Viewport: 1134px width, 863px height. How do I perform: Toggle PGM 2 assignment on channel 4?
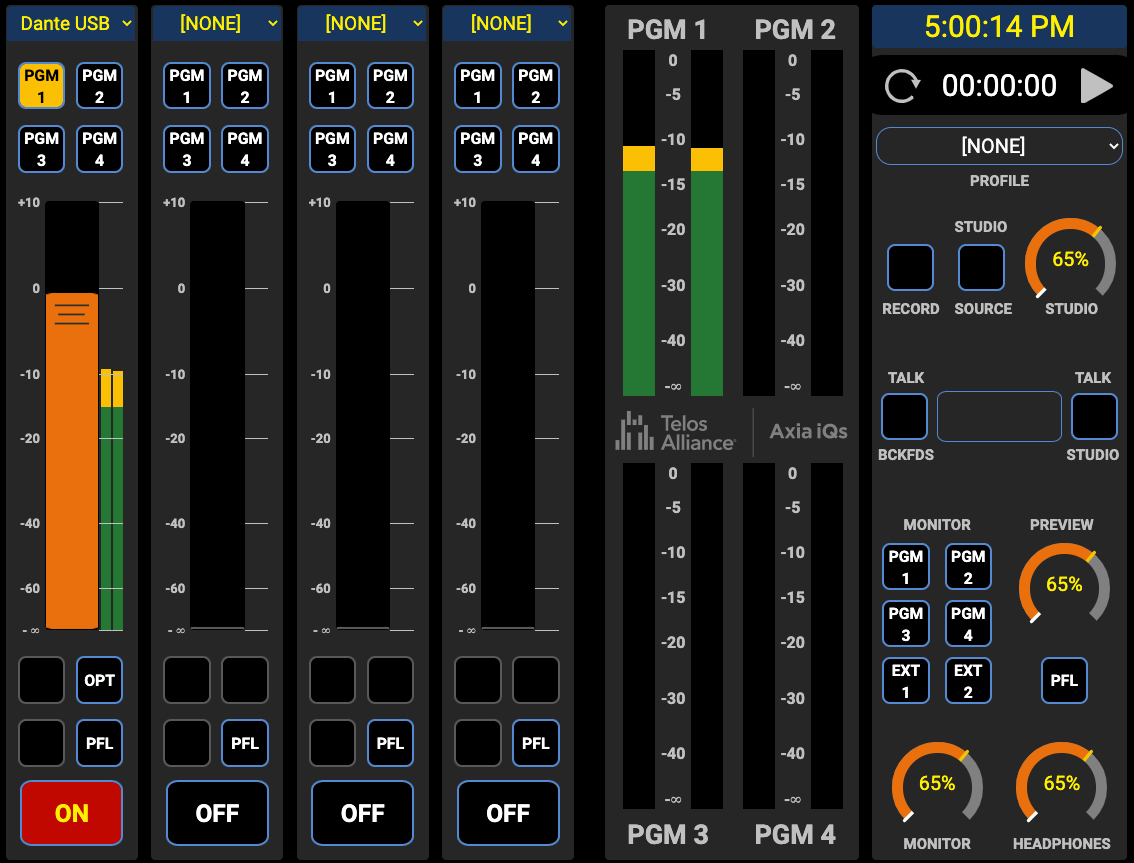click(x=535, y=85)
